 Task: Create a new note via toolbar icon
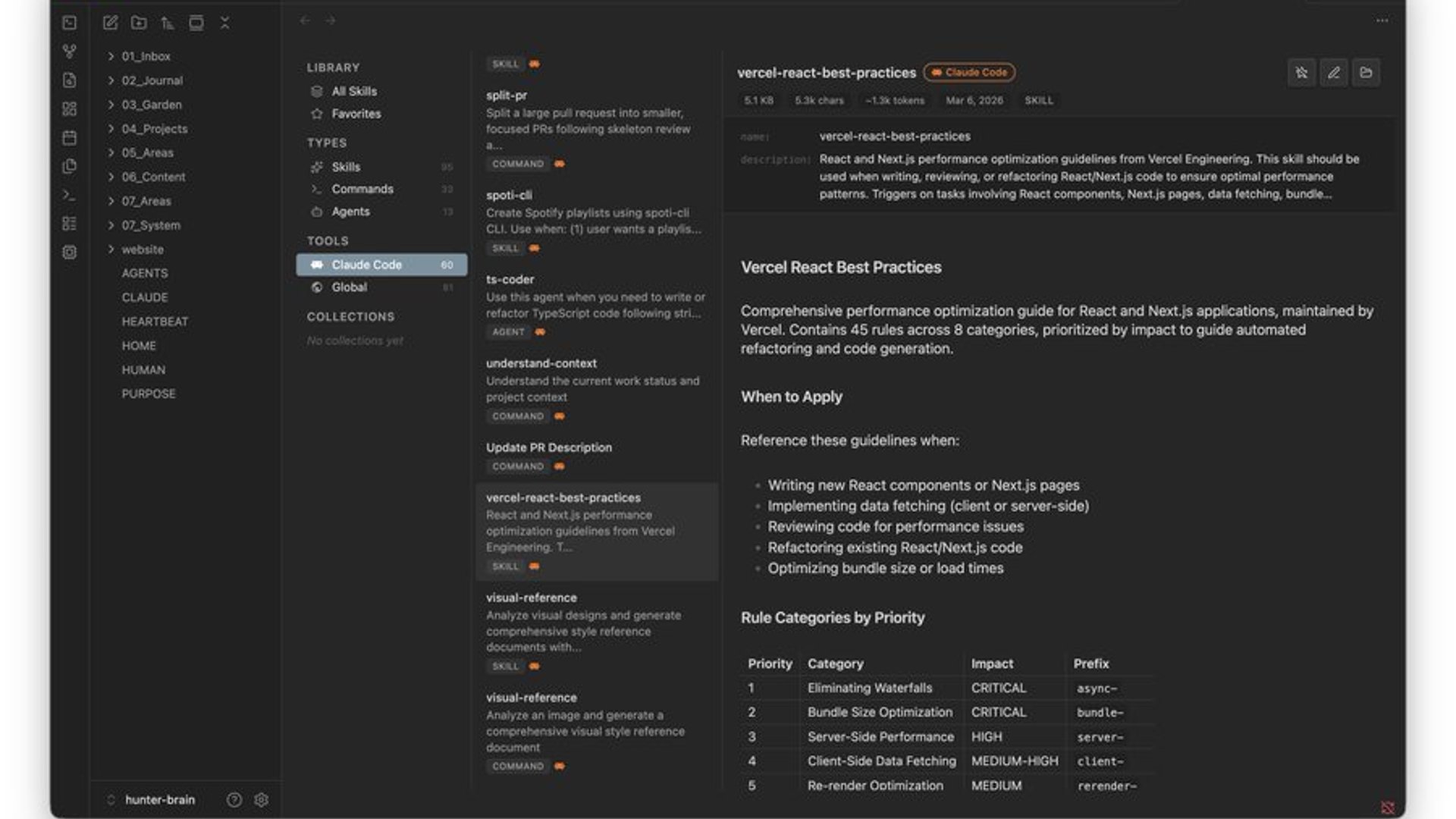click(111, 23)
